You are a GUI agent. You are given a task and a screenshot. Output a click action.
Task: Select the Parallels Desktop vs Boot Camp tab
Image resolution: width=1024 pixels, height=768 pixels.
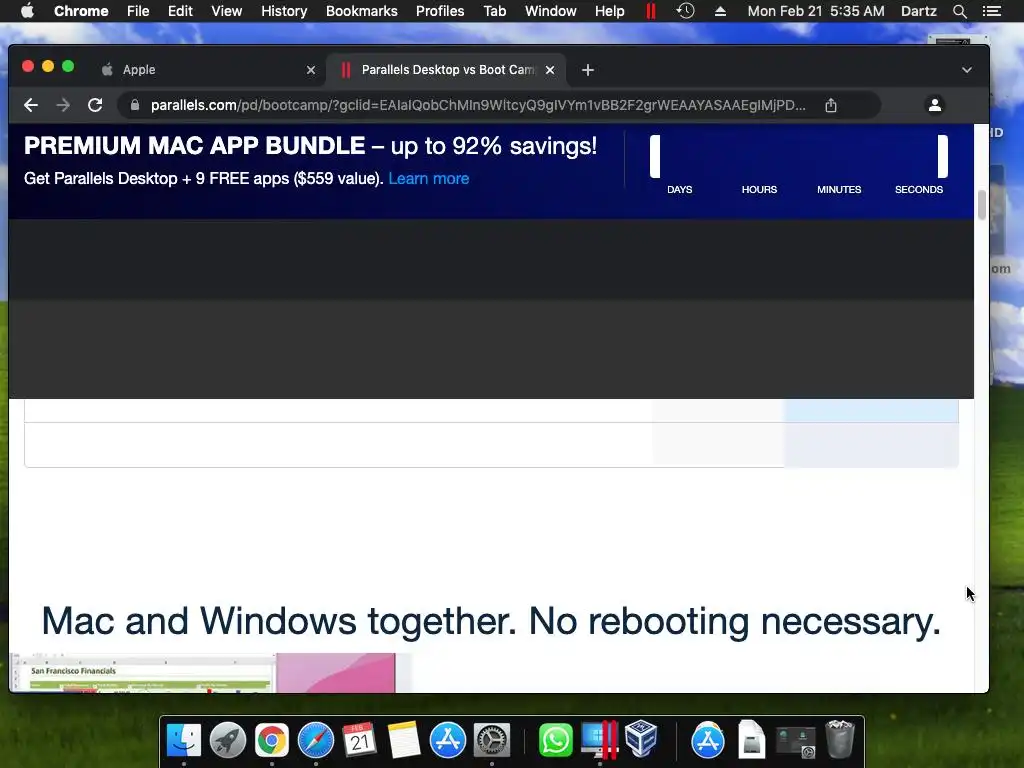(447, 70)
